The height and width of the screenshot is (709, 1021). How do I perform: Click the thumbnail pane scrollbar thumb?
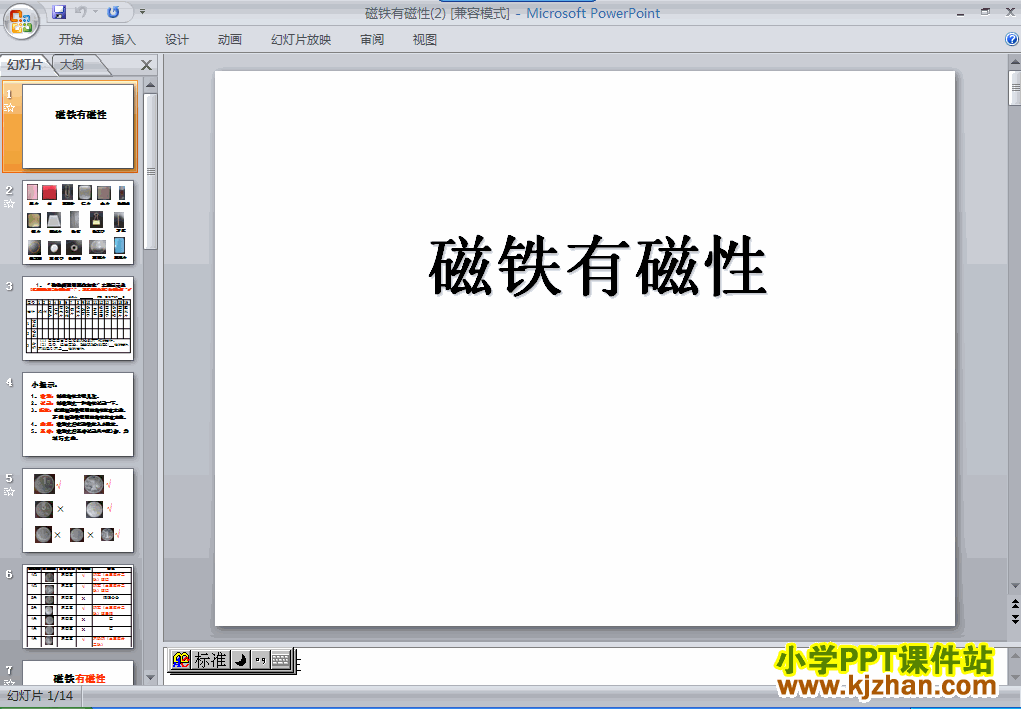(x=151, y=171)
